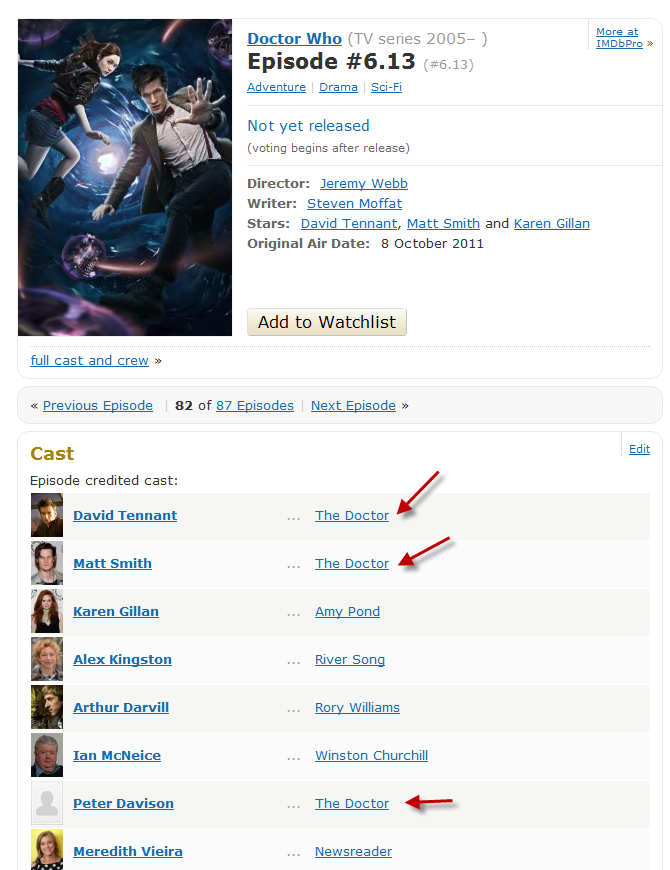This screenshot has width=670, height=870.
Task: Go to the Previous Episode
Action: (x=98, y=406)
